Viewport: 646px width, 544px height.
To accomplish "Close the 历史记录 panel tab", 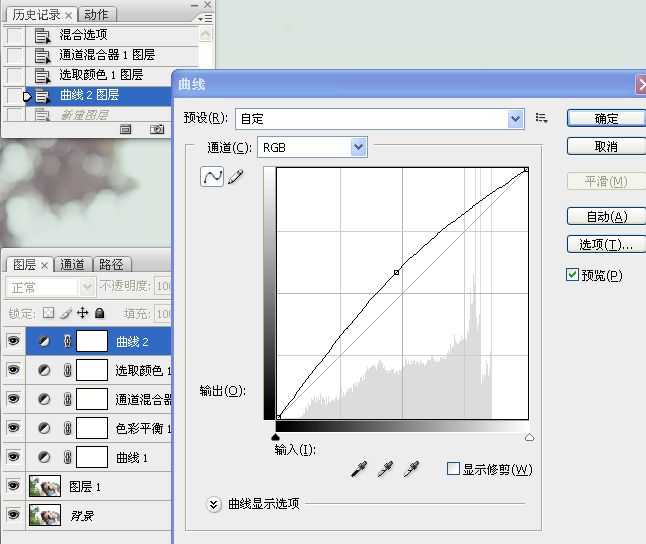I will click(68, 16).
